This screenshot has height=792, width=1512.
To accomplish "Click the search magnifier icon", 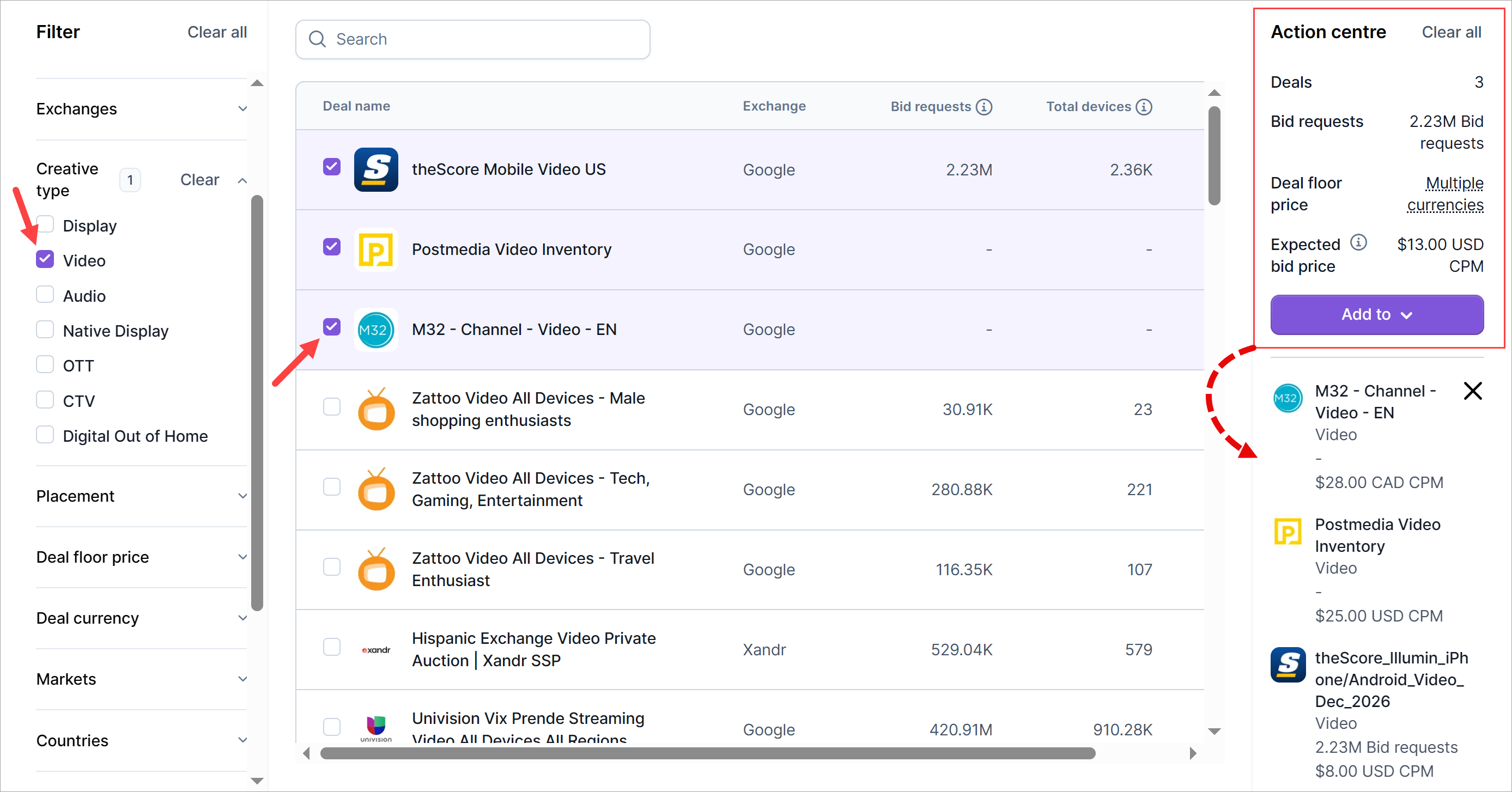I will (x=317, y=39).
